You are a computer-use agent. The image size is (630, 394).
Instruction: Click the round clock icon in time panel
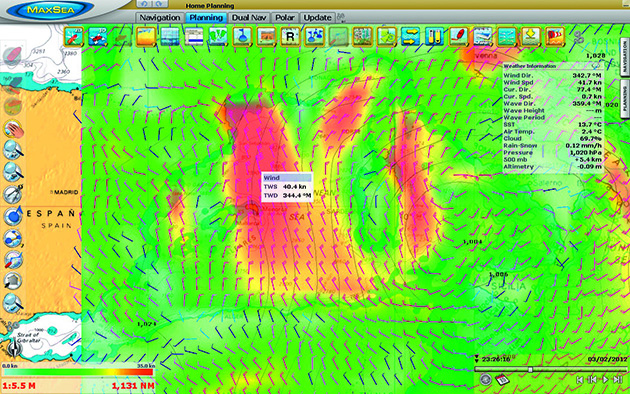(485, 379)
